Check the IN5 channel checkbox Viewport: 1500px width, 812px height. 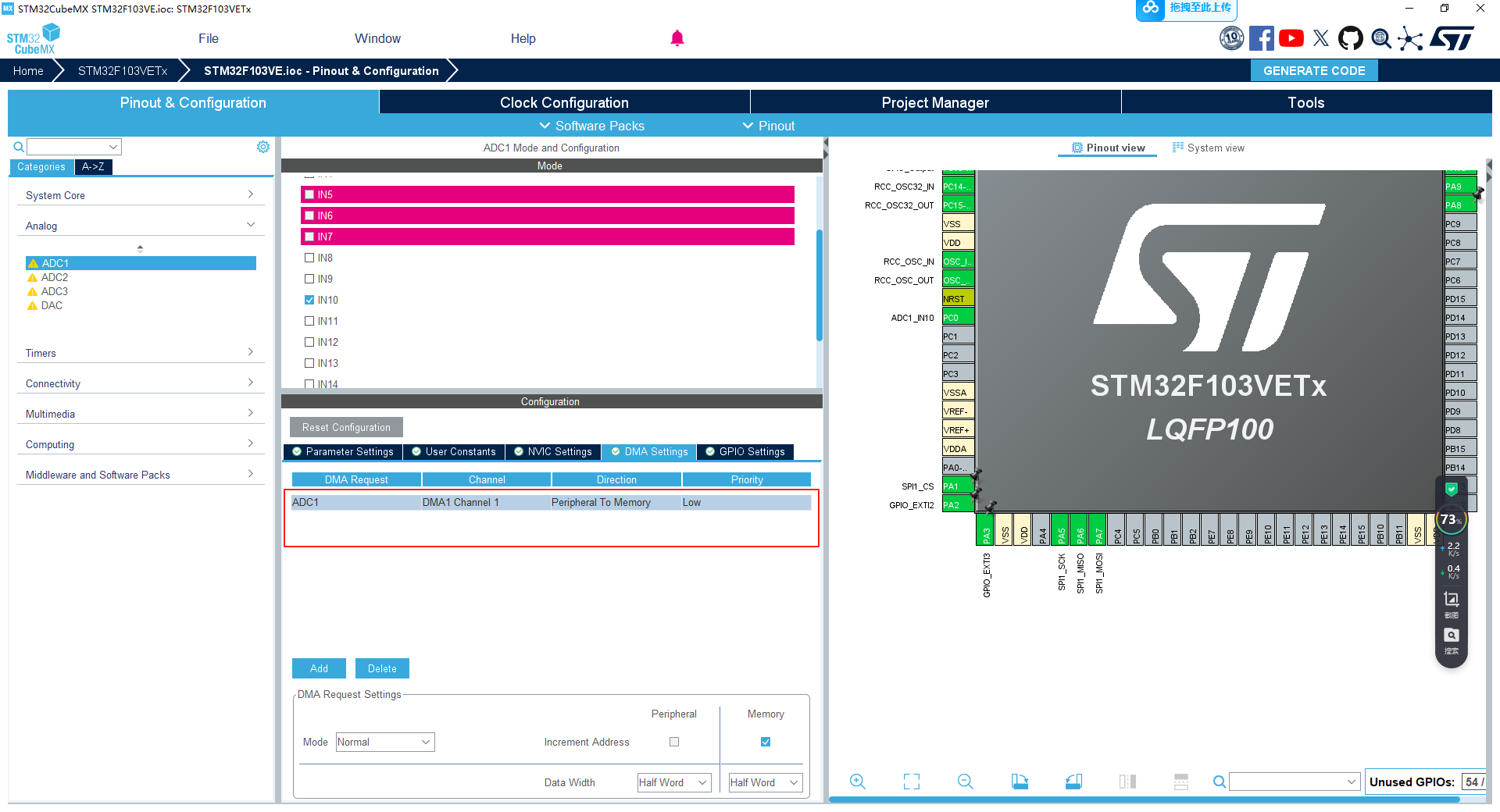309,194
